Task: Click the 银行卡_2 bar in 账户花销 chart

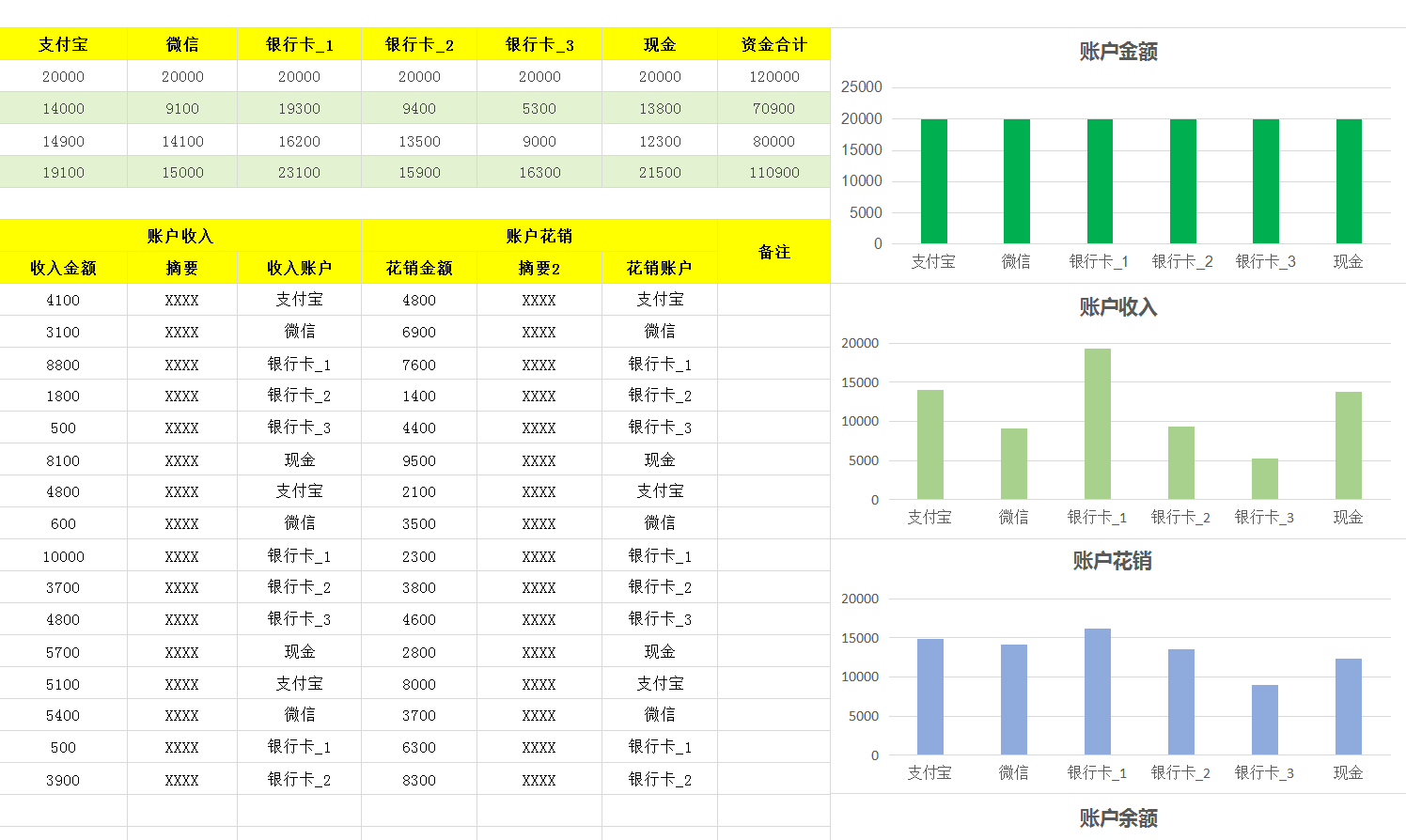Action: point(1181,702)
